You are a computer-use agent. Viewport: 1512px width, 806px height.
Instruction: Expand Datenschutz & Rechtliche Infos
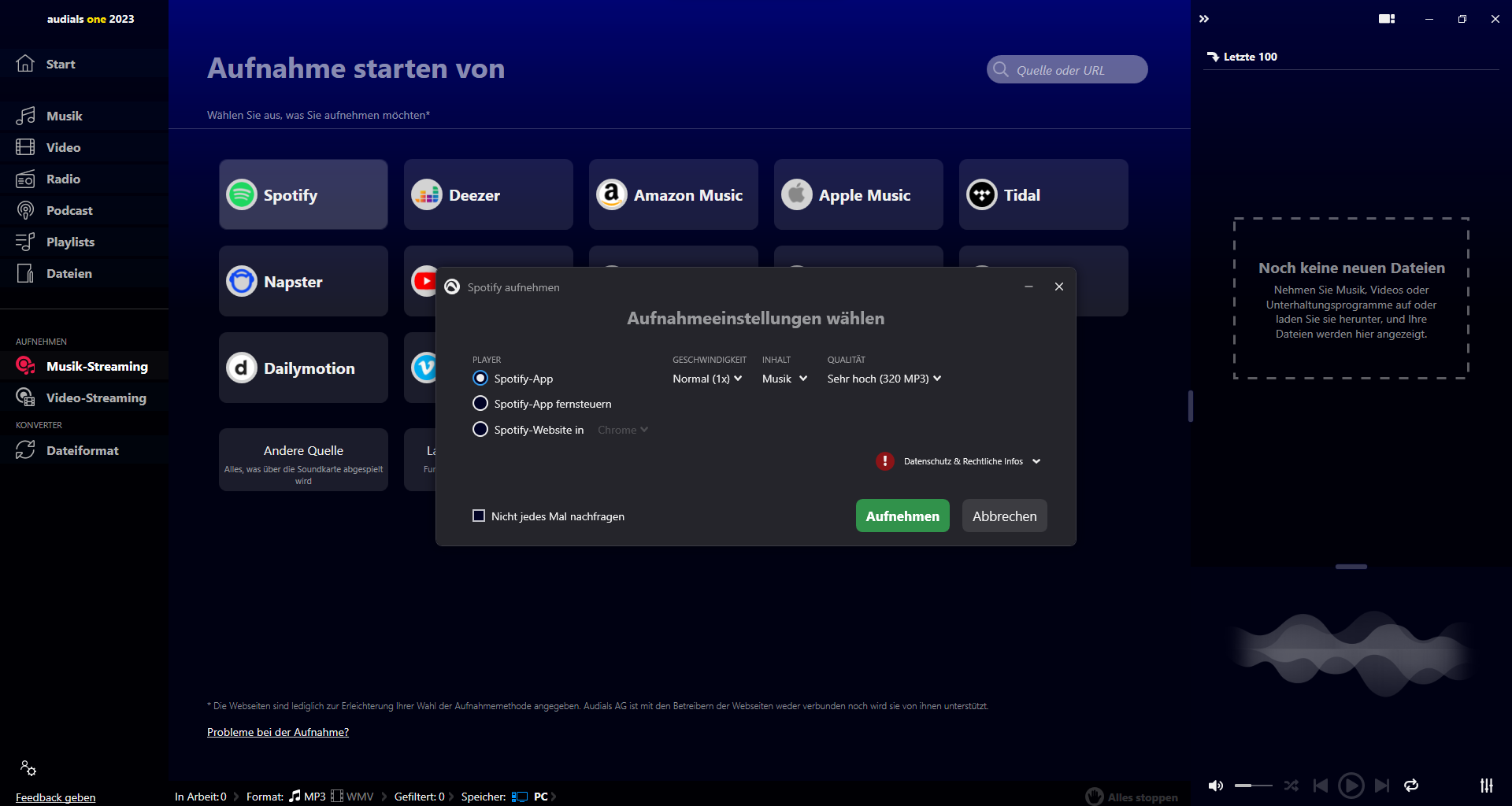point(972,461)
